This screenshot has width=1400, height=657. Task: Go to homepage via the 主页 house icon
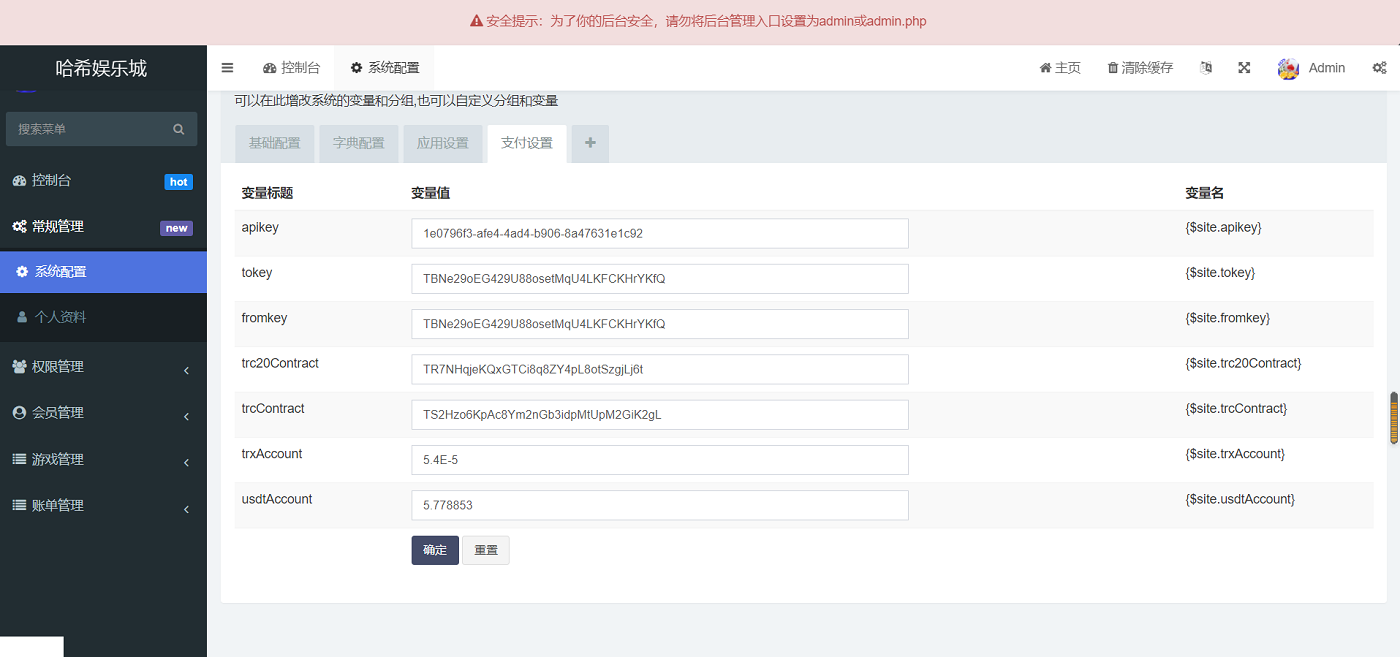pos(1059,67)
